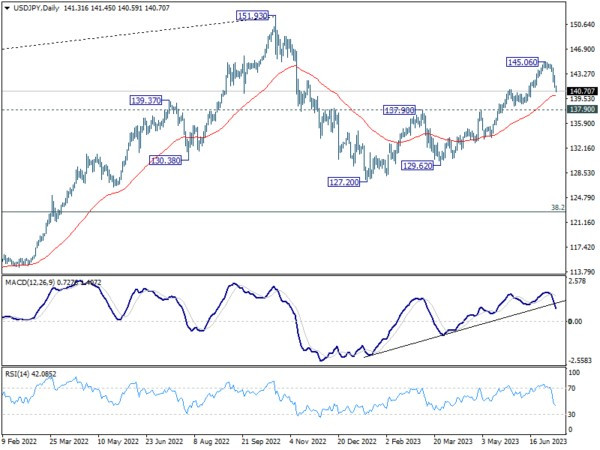This screenshot has height=450, width=600.
Task: Click the MACD 2.578 scale value
Action: [577, 281]
